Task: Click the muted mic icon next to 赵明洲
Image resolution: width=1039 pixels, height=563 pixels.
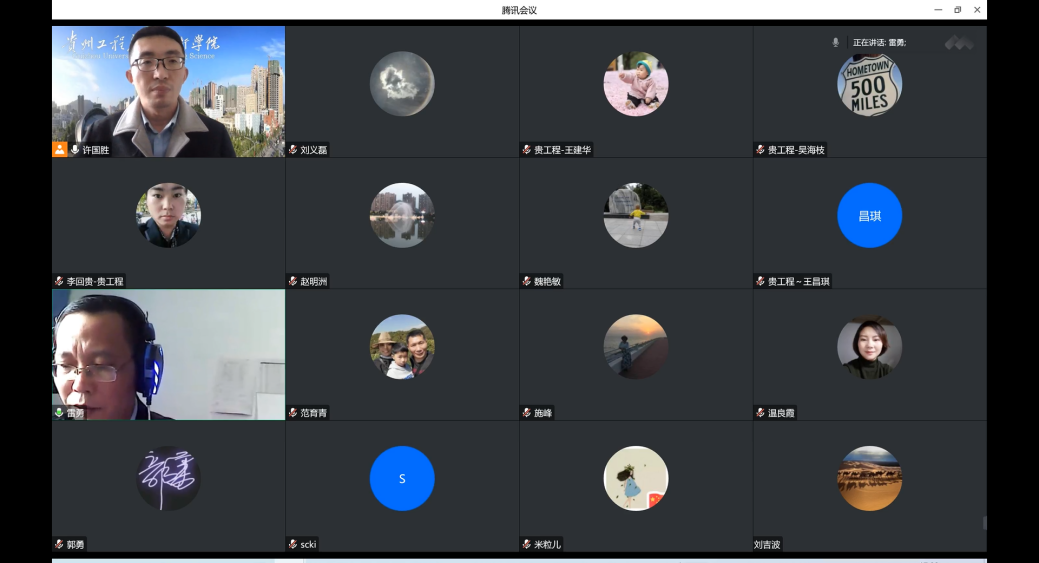Action: click(x=293, y=281)
